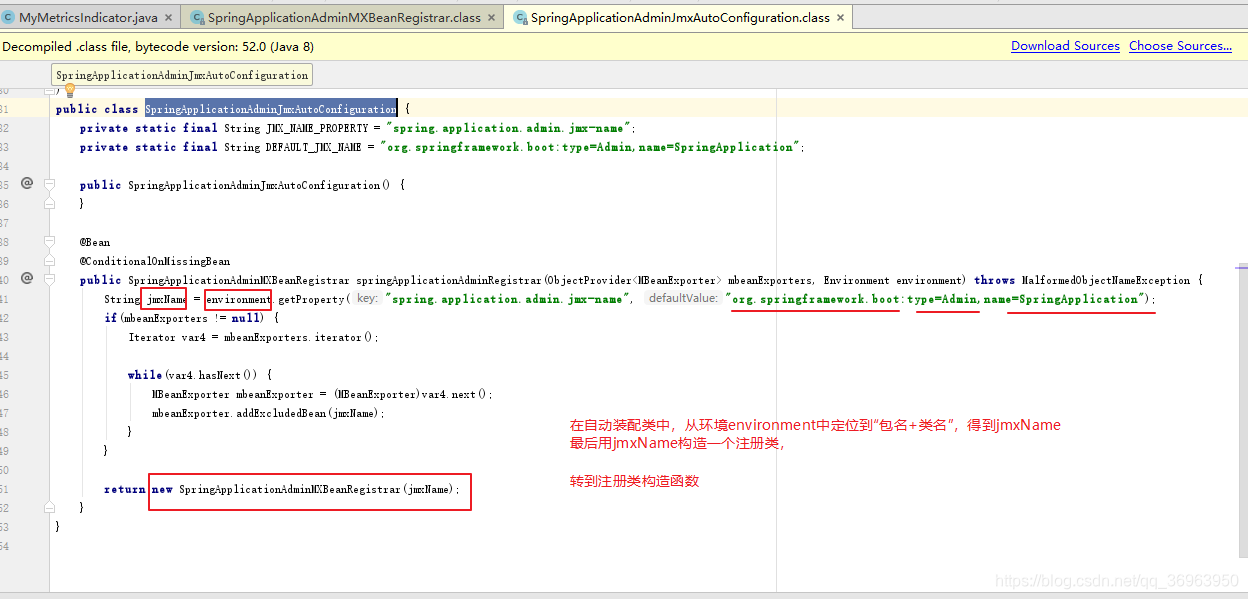Click the var4.hasNext() call
The width and height of the screenshot is (1248, 599).
coord(215,375)
